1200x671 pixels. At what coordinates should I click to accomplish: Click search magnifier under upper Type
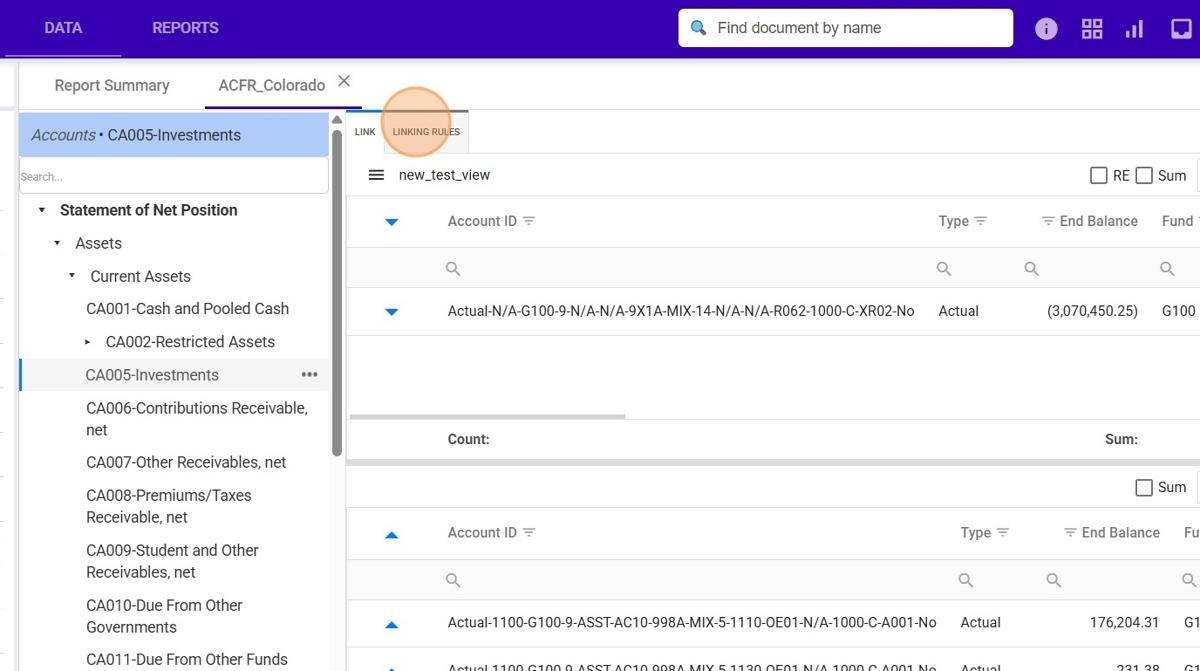click(944, 269)
